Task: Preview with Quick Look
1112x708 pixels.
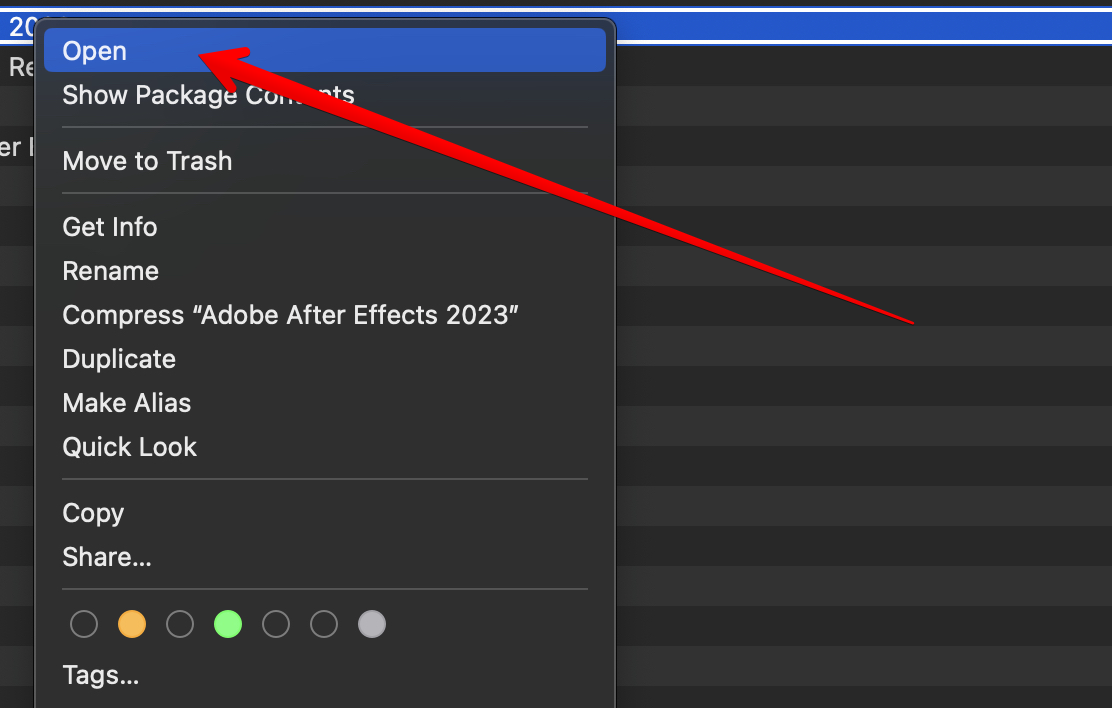Action: coord(129,447)
